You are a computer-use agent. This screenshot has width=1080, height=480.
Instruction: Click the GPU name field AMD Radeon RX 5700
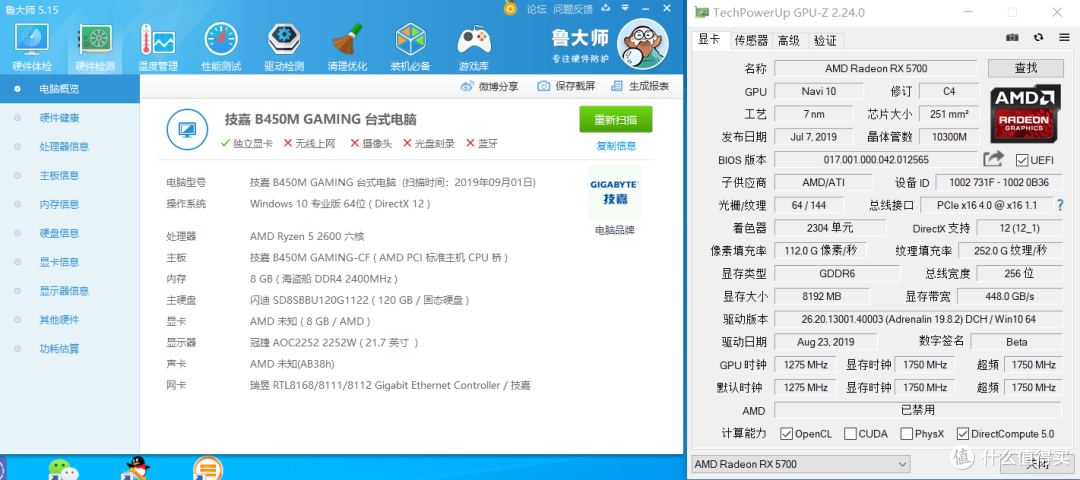click(x=875, y=69)
